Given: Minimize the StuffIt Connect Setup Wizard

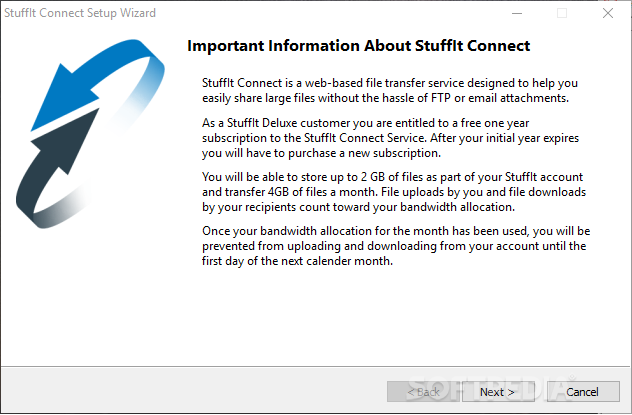Looking at the screenshot, I should click(517, 13).
